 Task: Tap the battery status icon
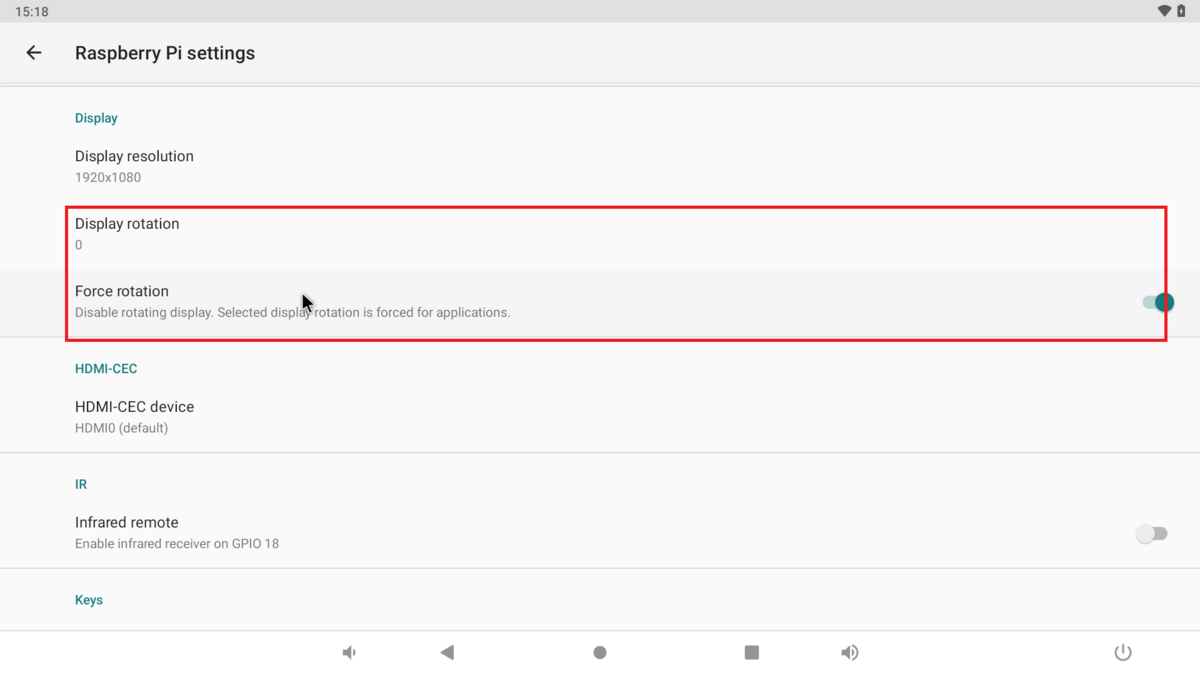tap(1181, 11)
